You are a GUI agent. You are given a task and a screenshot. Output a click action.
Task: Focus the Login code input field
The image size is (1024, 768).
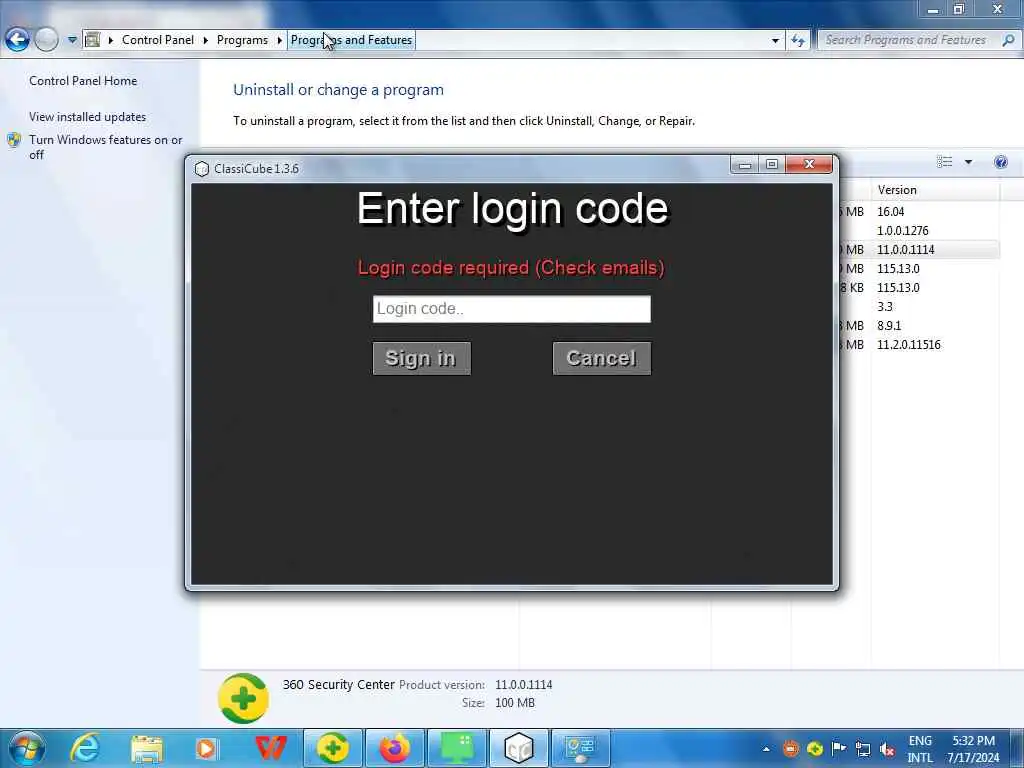coord(511,309)
